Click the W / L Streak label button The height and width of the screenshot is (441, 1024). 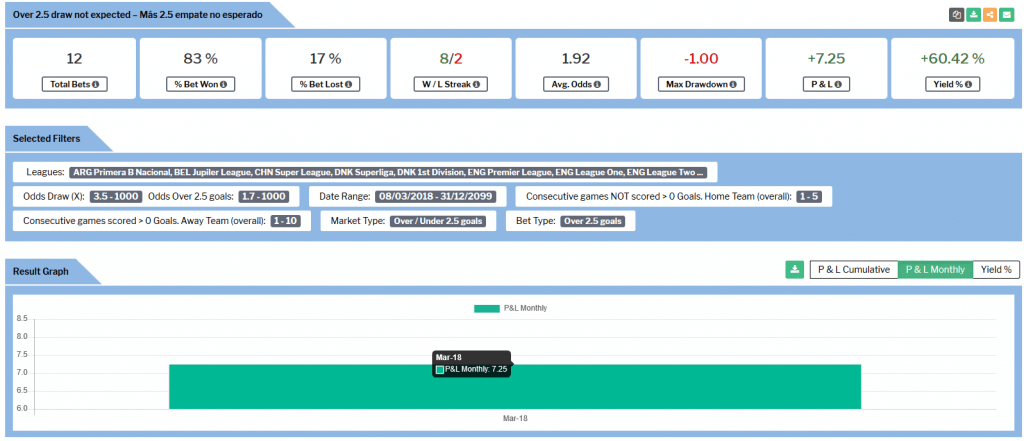tap(450, 85)
